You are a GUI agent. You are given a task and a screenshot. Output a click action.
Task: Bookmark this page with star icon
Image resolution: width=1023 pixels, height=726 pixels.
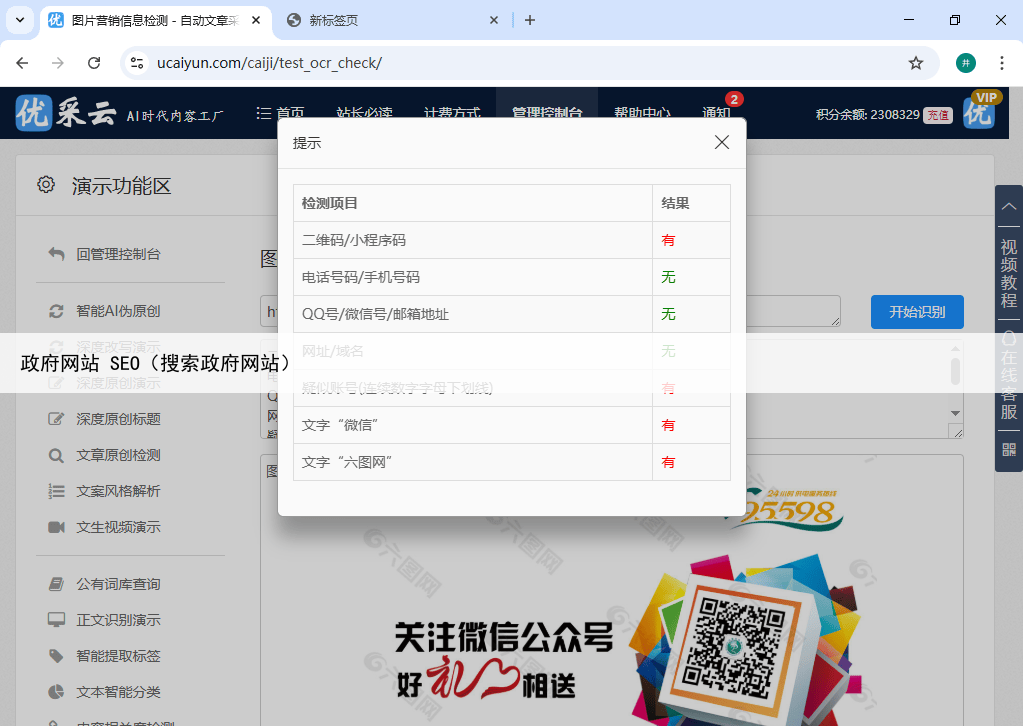click(915, 63)
